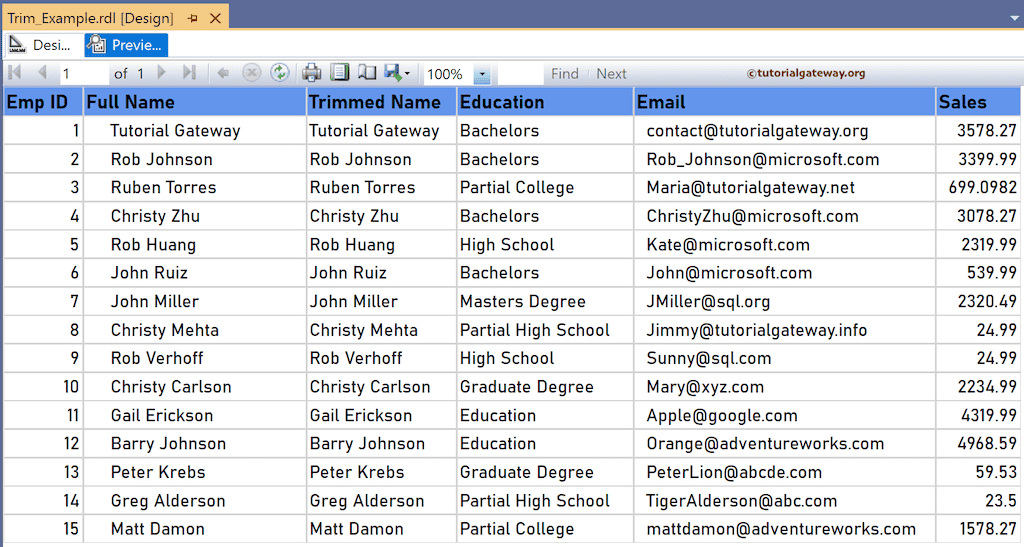The image size is (1024, 547).
Task: Print the report
Action: (x=312, y=73)
